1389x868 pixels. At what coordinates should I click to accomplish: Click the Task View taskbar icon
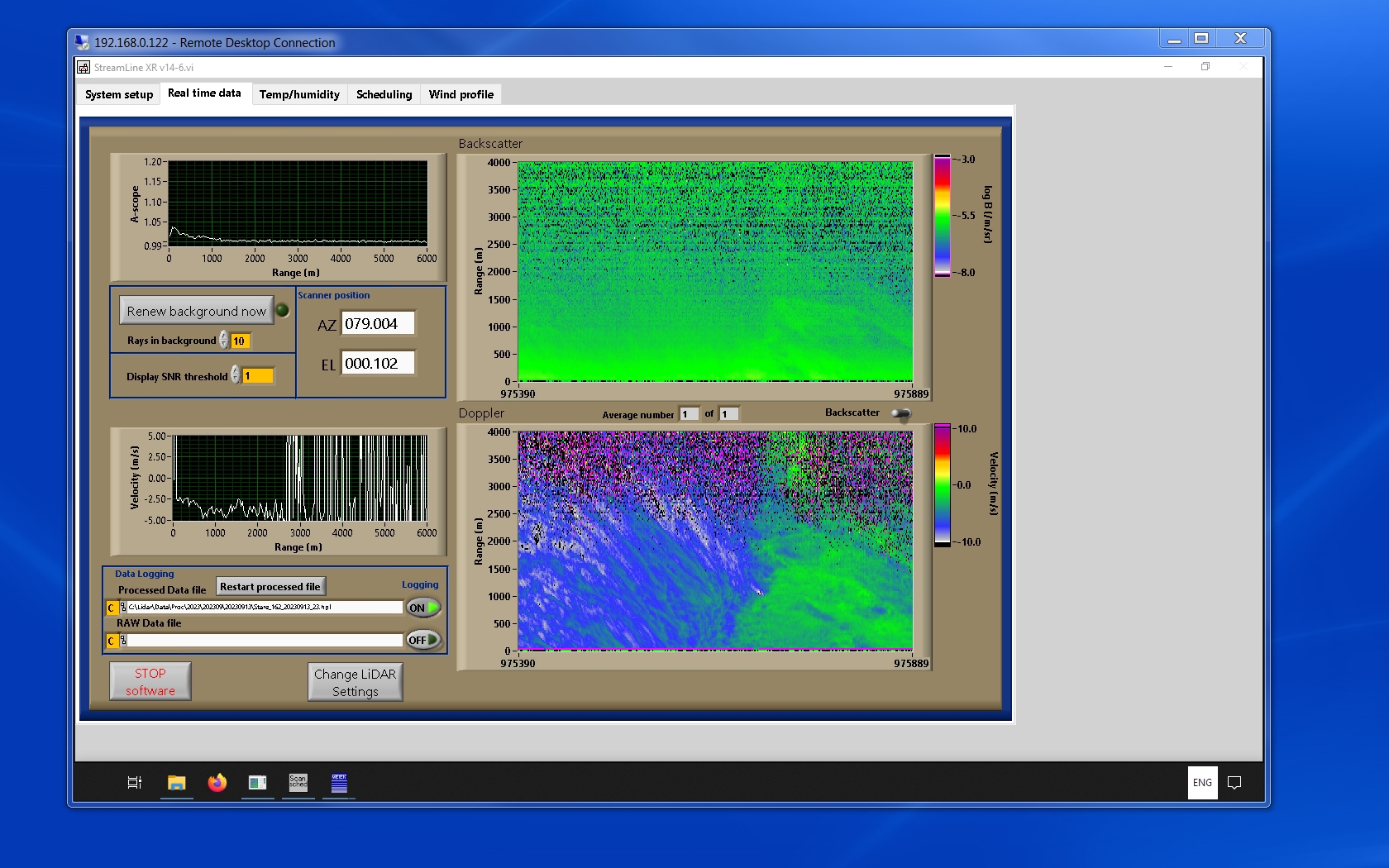pyautogui.click(x=135, y=783)
